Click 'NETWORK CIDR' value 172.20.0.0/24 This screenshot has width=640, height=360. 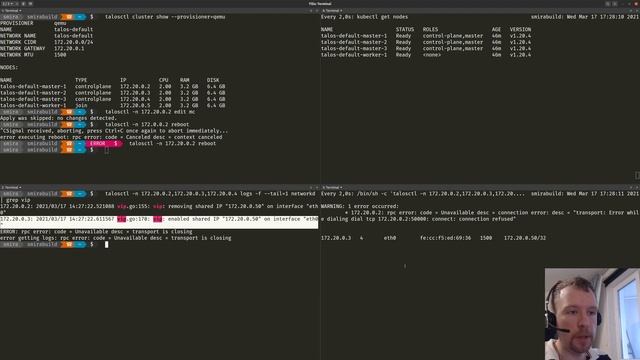click(73, 42)
